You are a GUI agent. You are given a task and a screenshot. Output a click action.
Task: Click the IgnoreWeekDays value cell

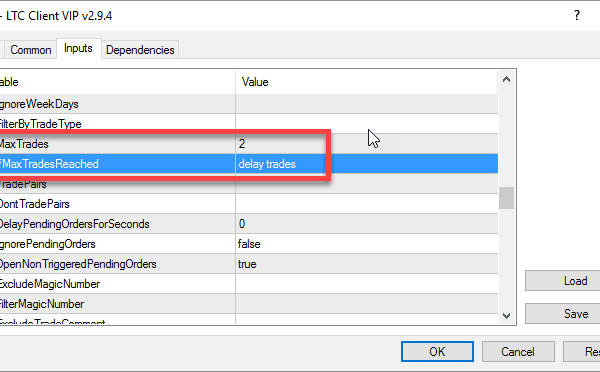[x=367, y=104]
